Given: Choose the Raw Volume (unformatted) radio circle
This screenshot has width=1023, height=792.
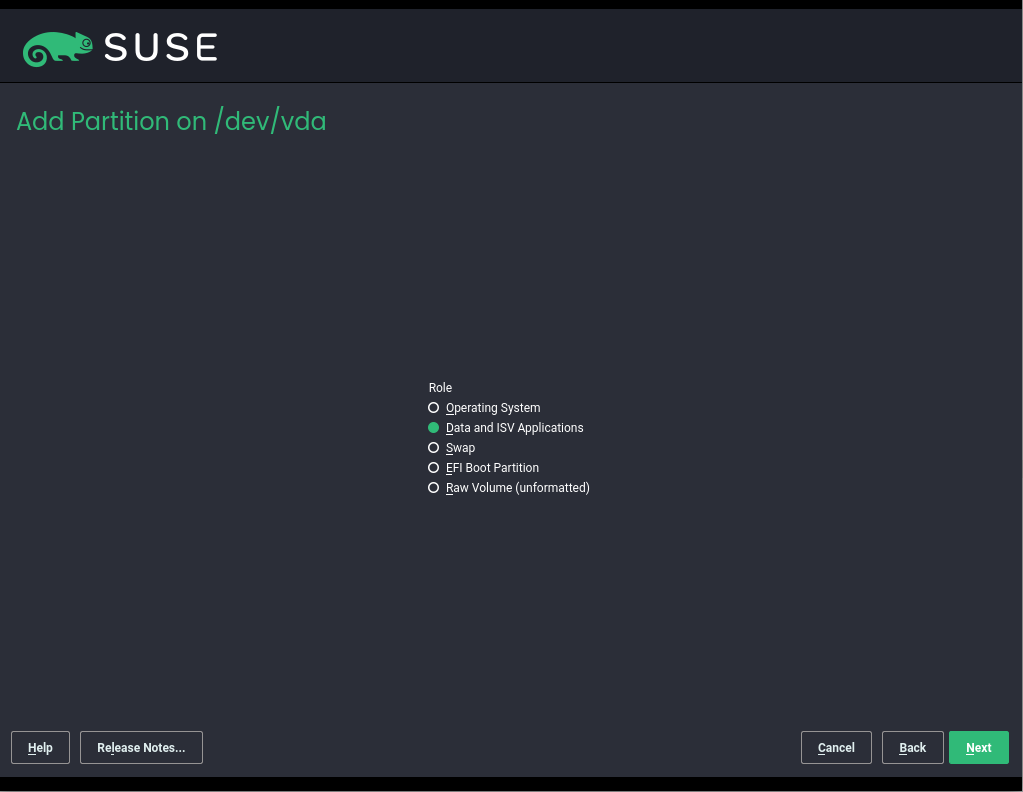Looking at the screenshot, I should pos(433,488).
